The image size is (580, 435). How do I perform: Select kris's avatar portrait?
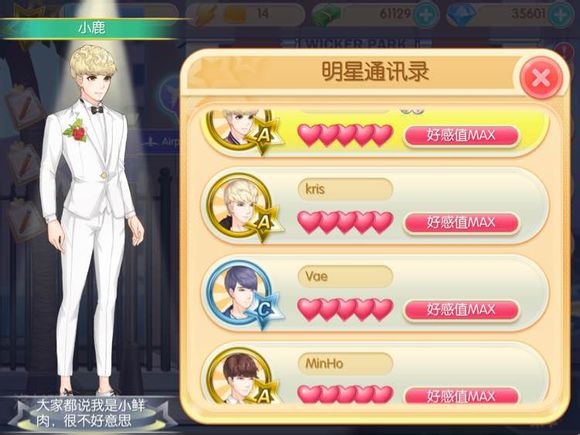[x=239, y=206]
